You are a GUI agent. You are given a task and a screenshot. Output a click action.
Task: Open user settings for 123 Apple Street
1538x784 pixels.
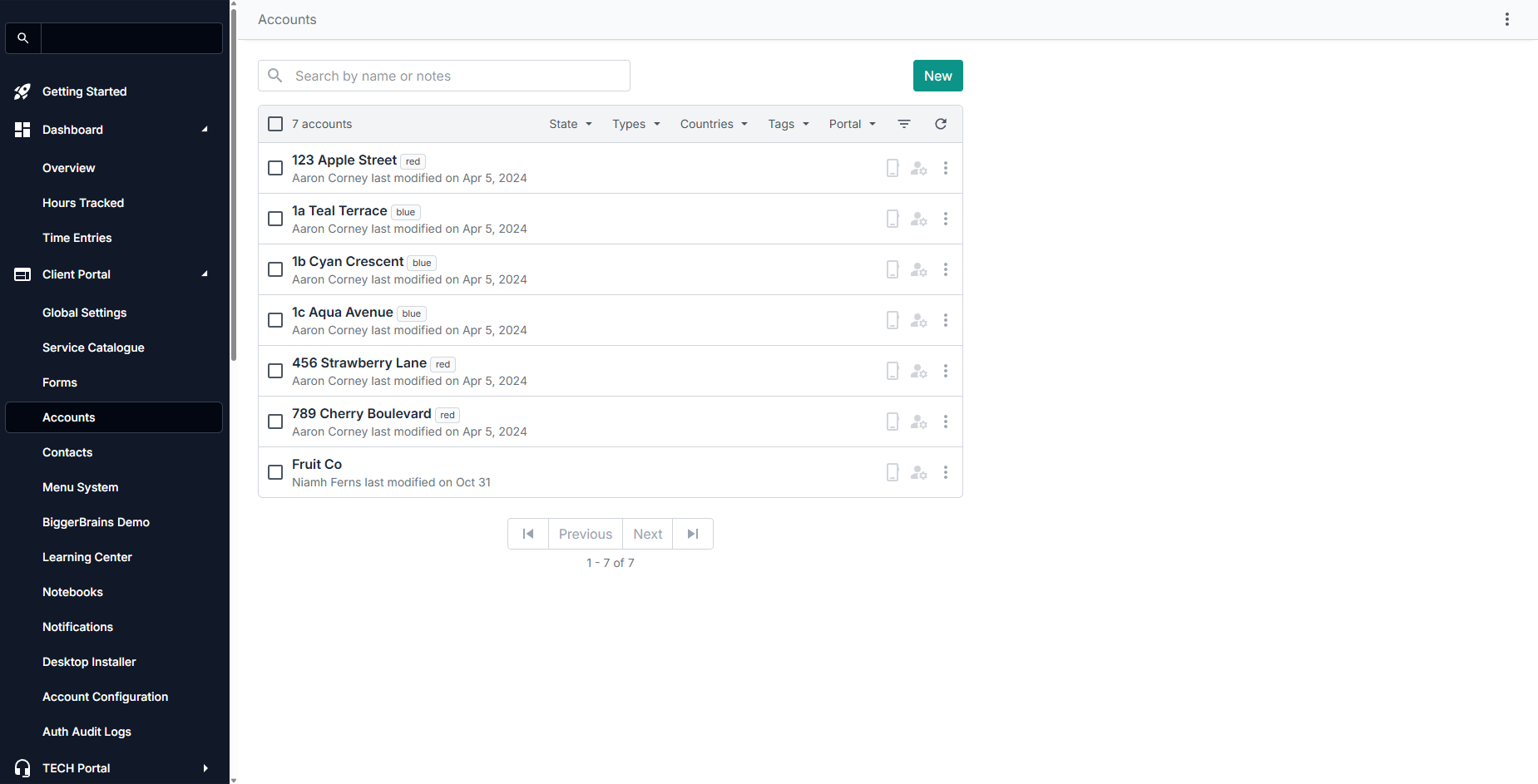point(919,168)
